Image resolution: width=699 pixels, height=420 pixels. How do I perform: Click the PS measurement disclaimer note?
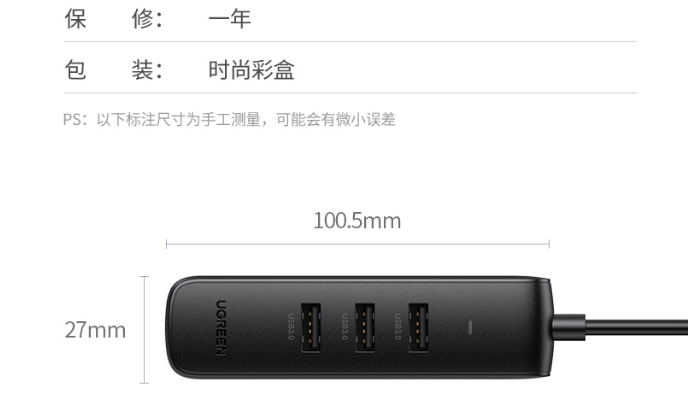click(229, 119)
